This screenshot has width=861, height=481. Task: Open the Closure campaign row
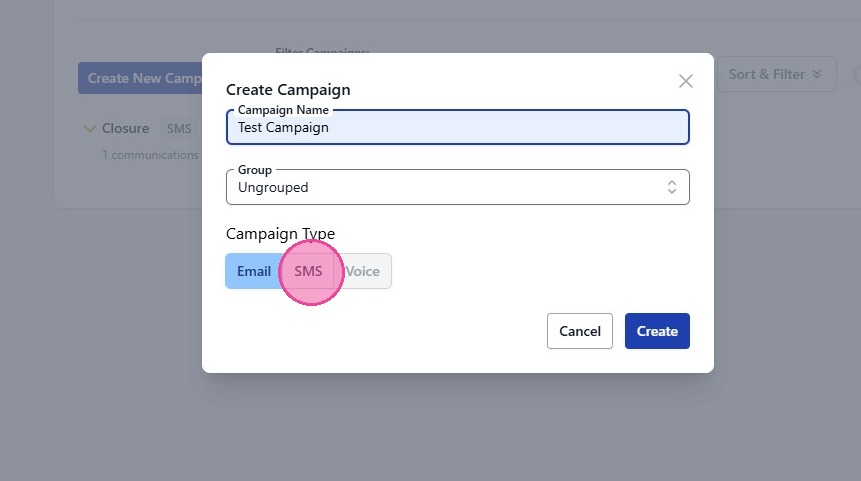125,129
